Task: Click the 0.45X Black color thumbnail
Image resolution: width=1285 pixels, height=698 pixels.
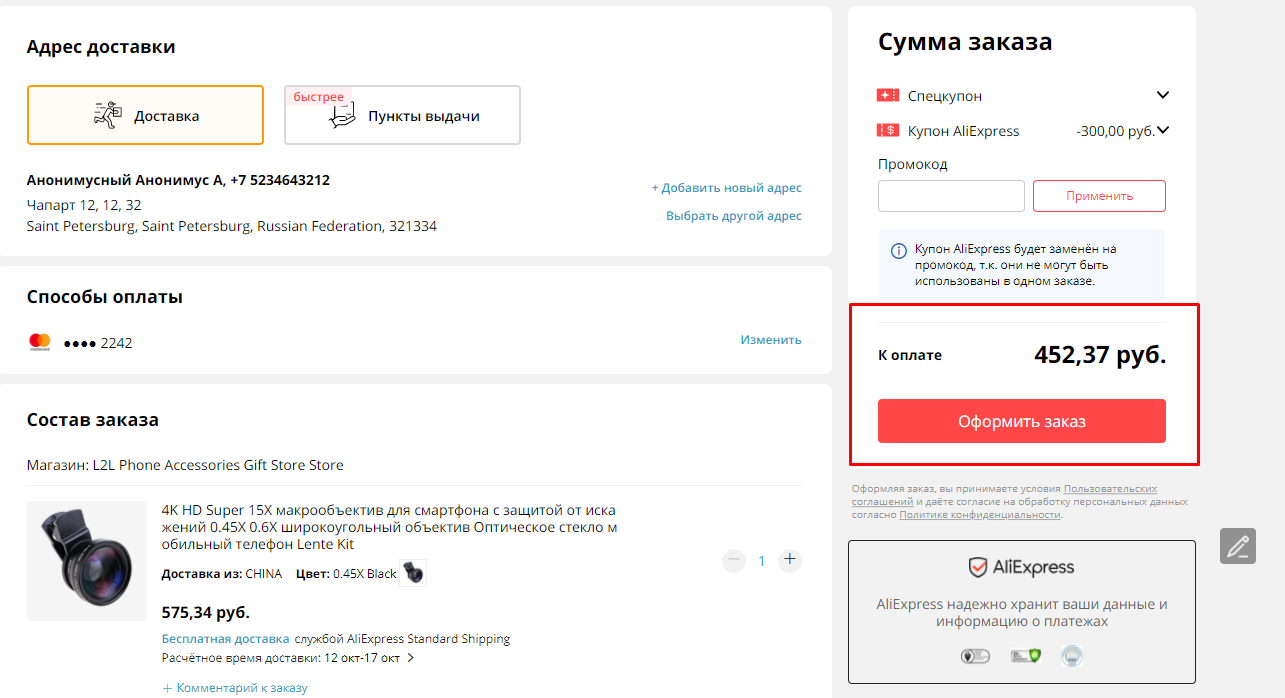Action: tap(413, 573)
